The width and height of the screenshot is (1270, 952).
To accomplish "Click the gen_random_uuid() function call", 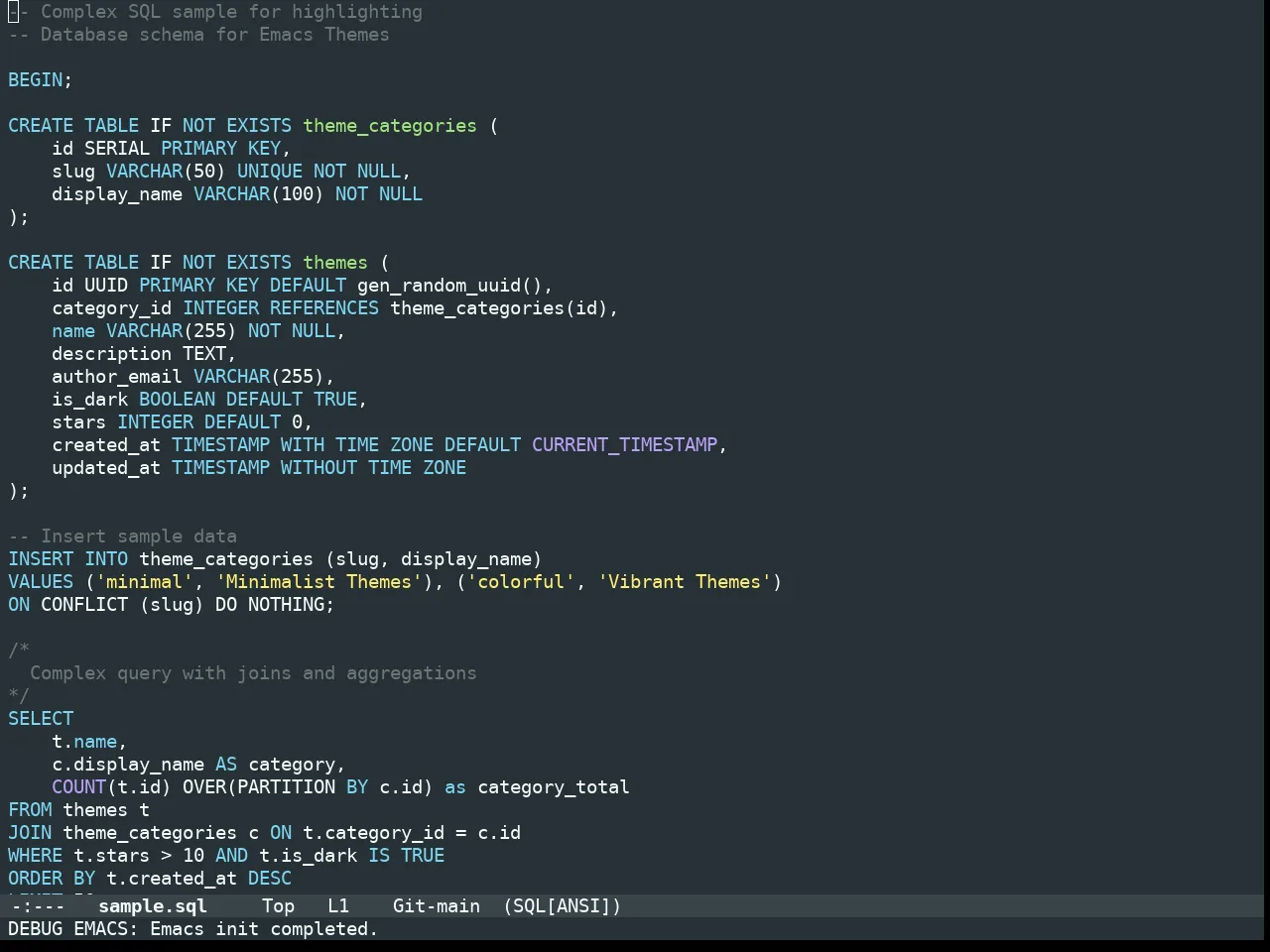I will (449, 286).
